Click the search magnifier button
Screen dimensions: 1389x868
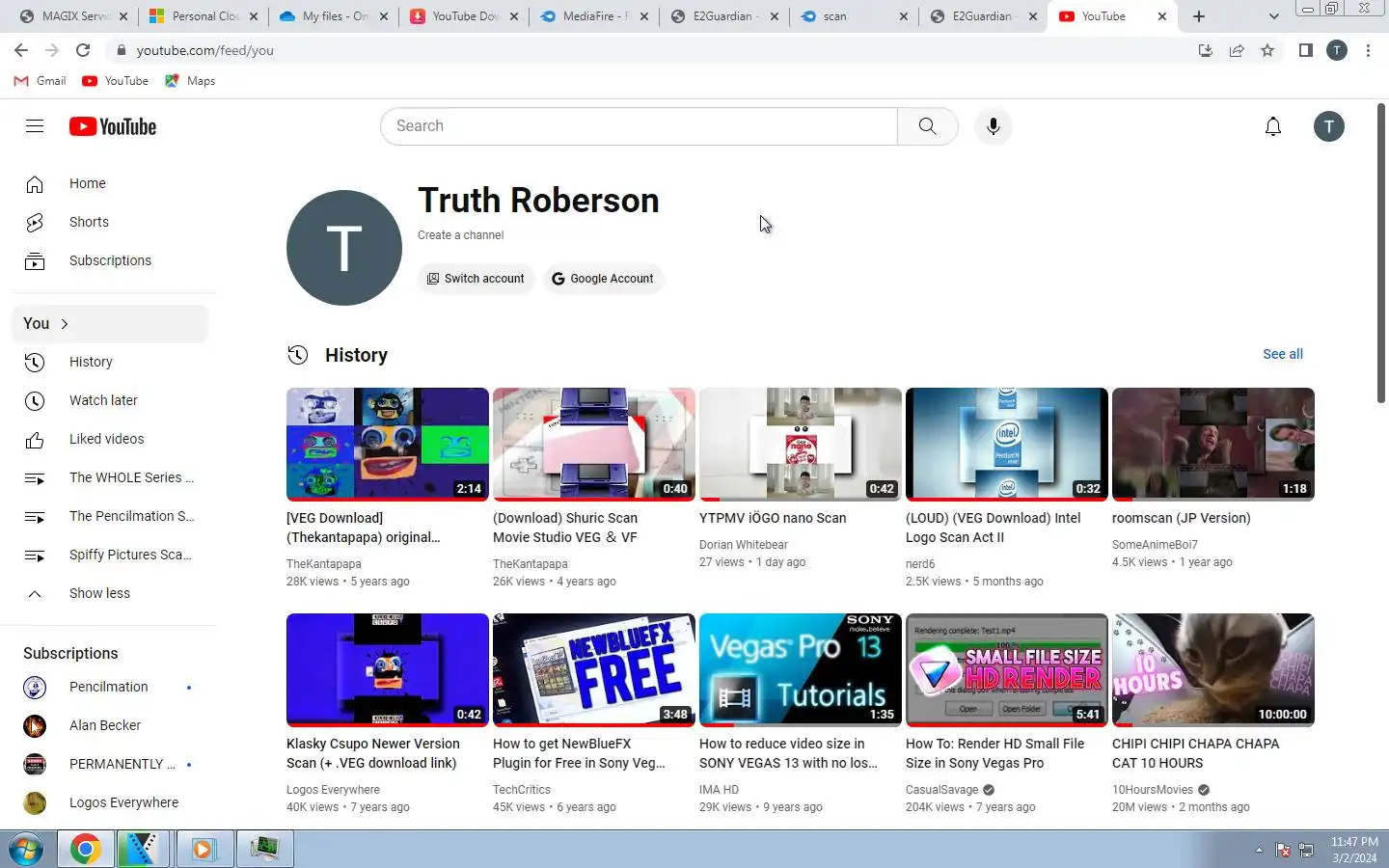[x=927, y=126]
